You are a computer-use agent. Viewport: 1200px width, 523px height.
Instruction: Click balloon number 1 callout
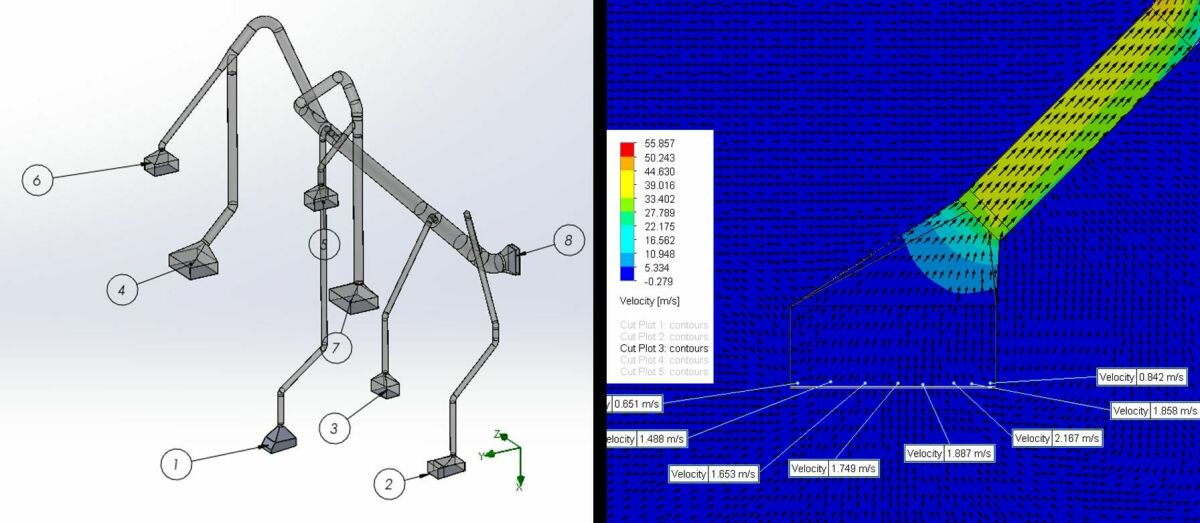(x=175, y=464)
